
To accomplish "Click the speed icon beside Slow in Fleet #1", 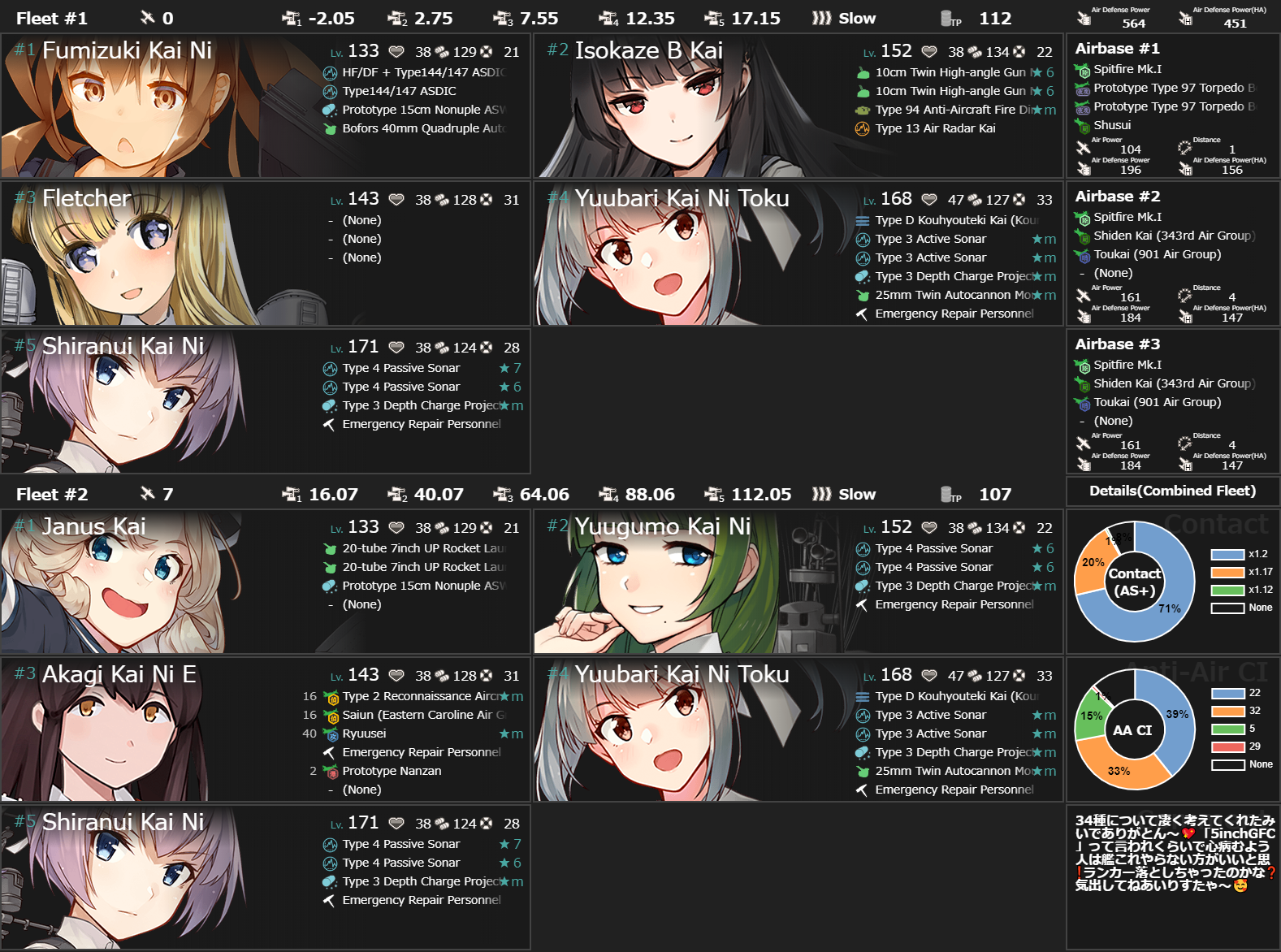I will 822,18.
